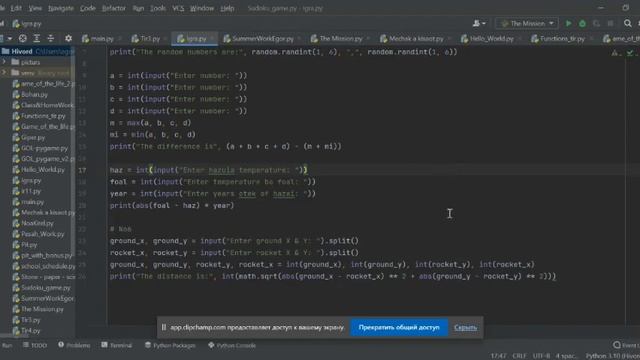Change CRLF line separator in status bar
Viewport: 640px width, 360px height.
pos(520,356)
